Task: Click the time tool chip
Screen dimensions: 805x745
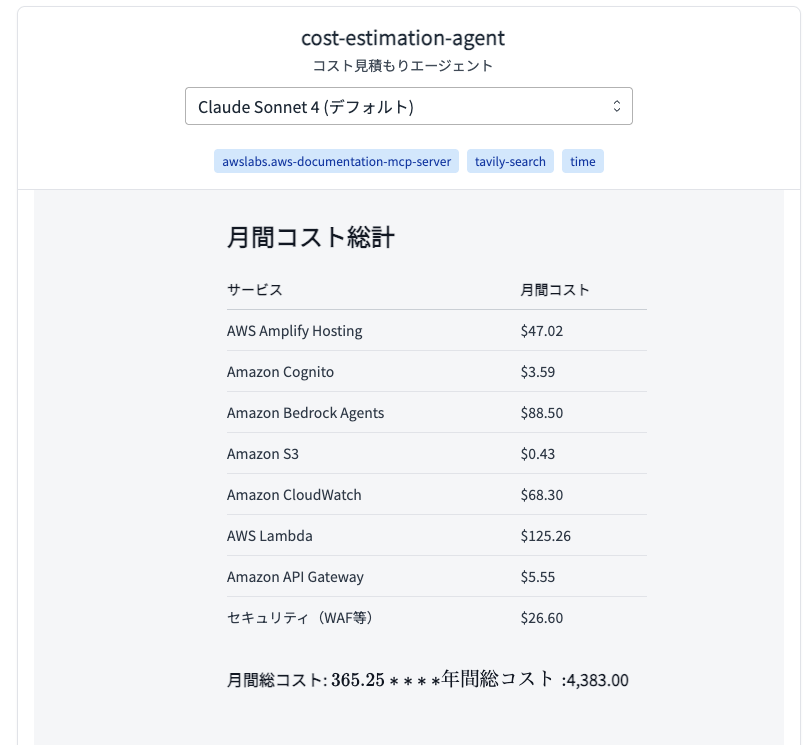Action: (x=583, y=161)
